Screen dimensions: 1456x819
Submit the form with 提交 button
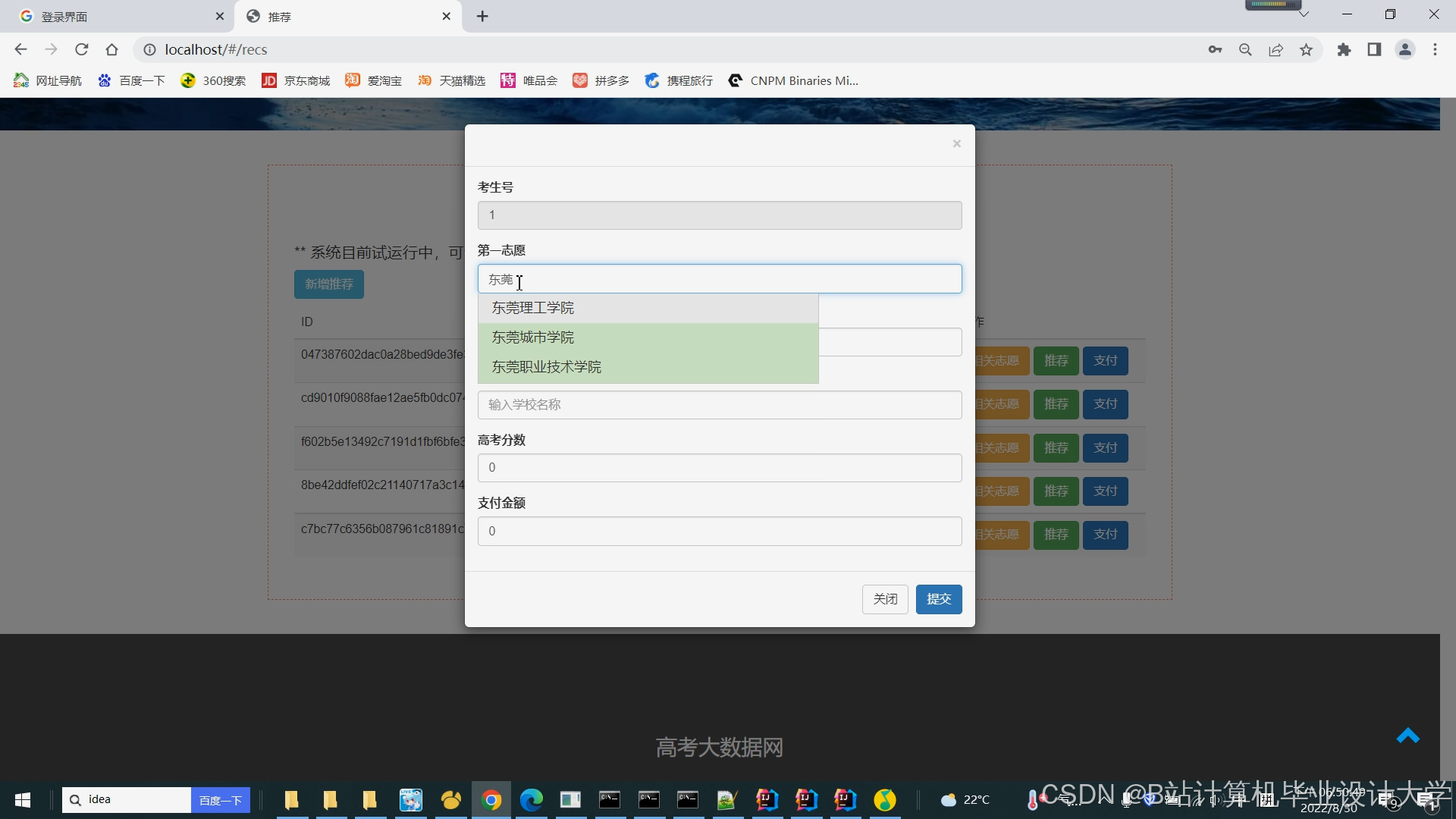pos(938,599)
